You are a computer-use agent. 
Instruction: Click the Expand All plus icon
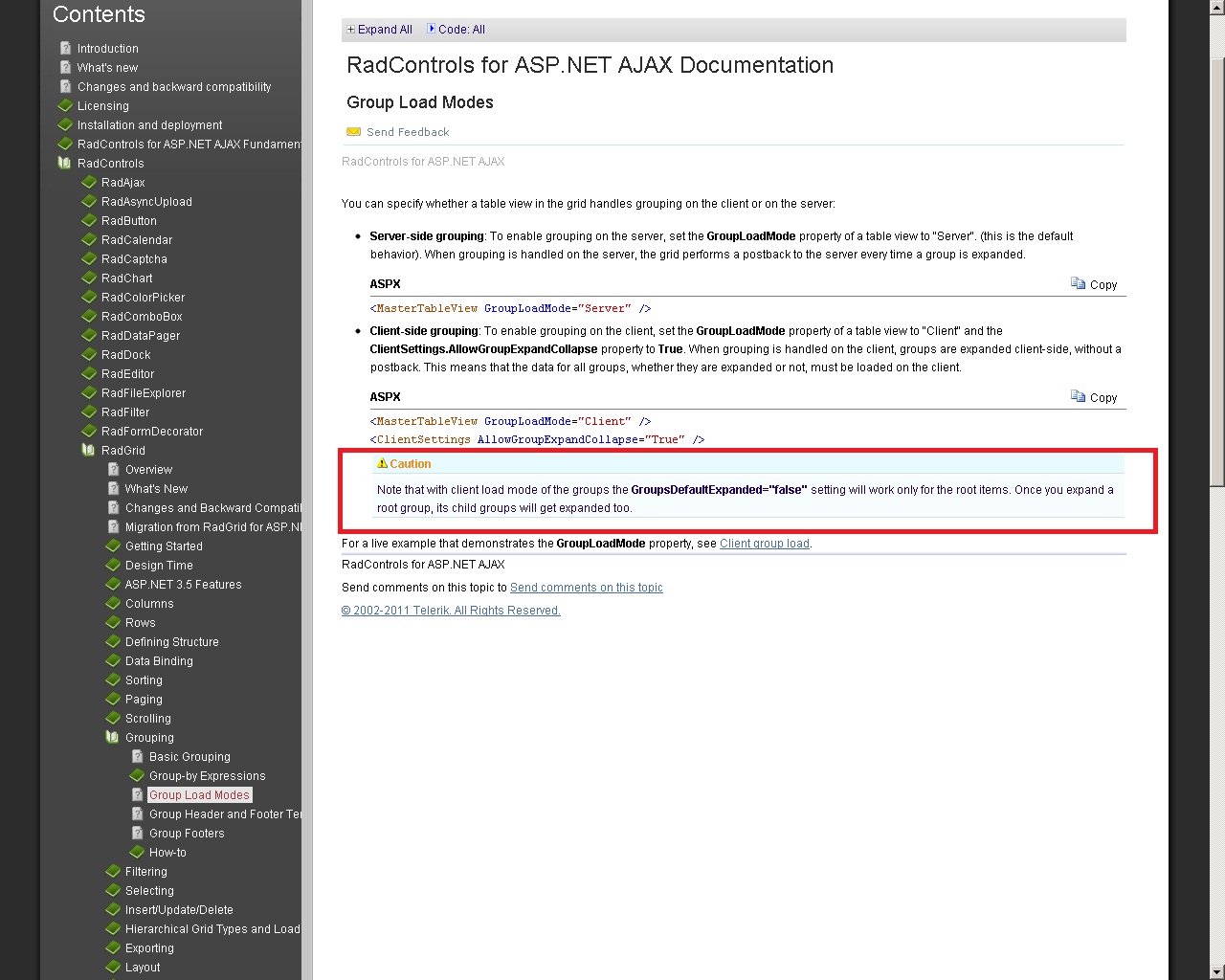coord(351,30)
